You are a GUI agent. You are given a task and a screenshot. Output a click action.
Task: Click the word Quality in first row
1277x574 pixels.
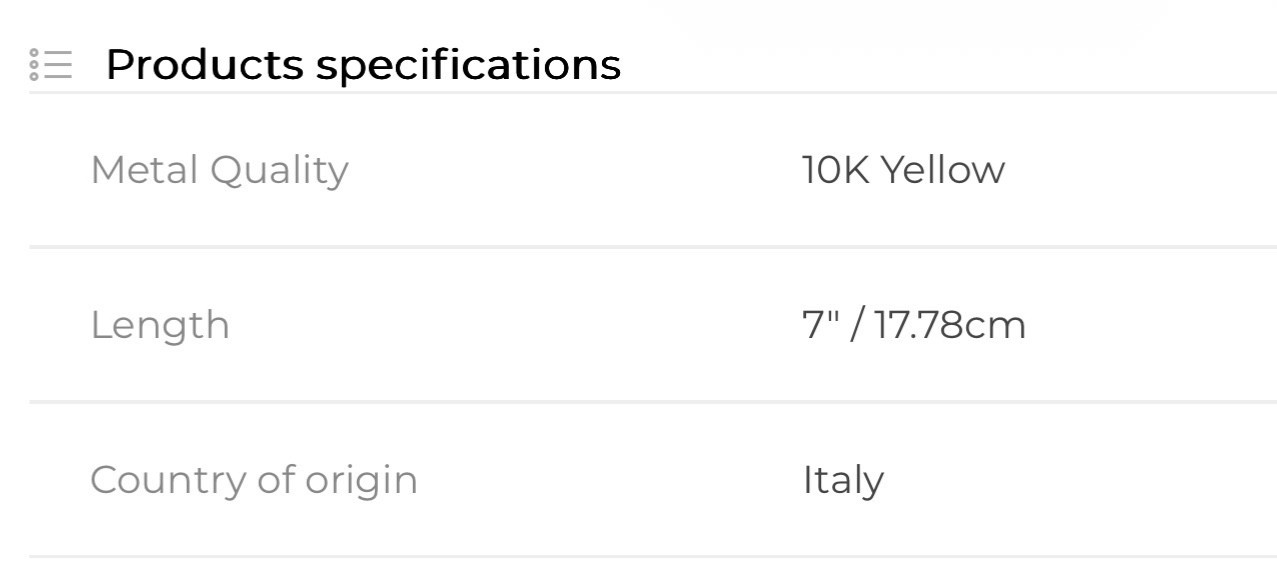[x=279, y=171]
